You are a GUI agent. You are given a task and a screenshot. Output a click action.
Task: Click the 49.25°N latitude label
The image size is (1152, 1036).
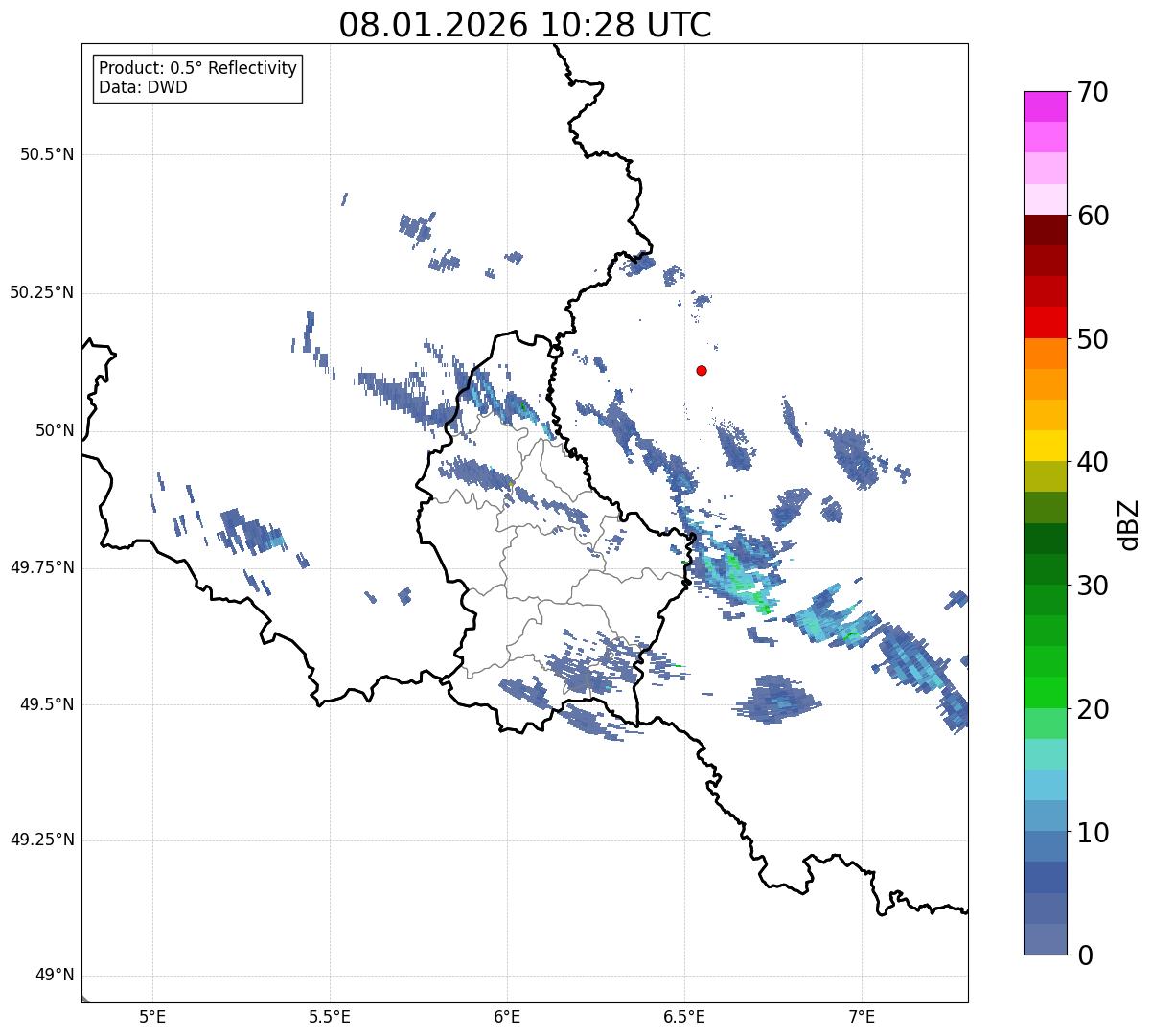41,840
